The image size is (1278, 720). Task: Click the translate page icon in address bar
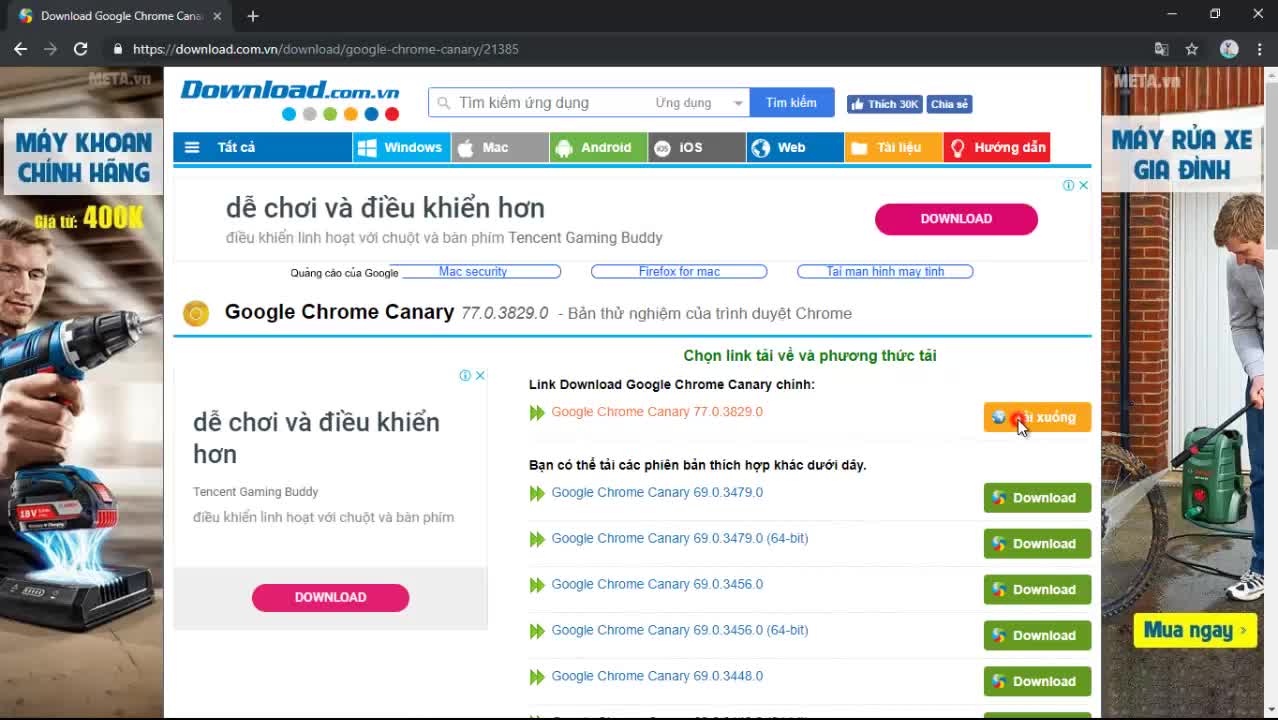click(x=1161, y=49)
